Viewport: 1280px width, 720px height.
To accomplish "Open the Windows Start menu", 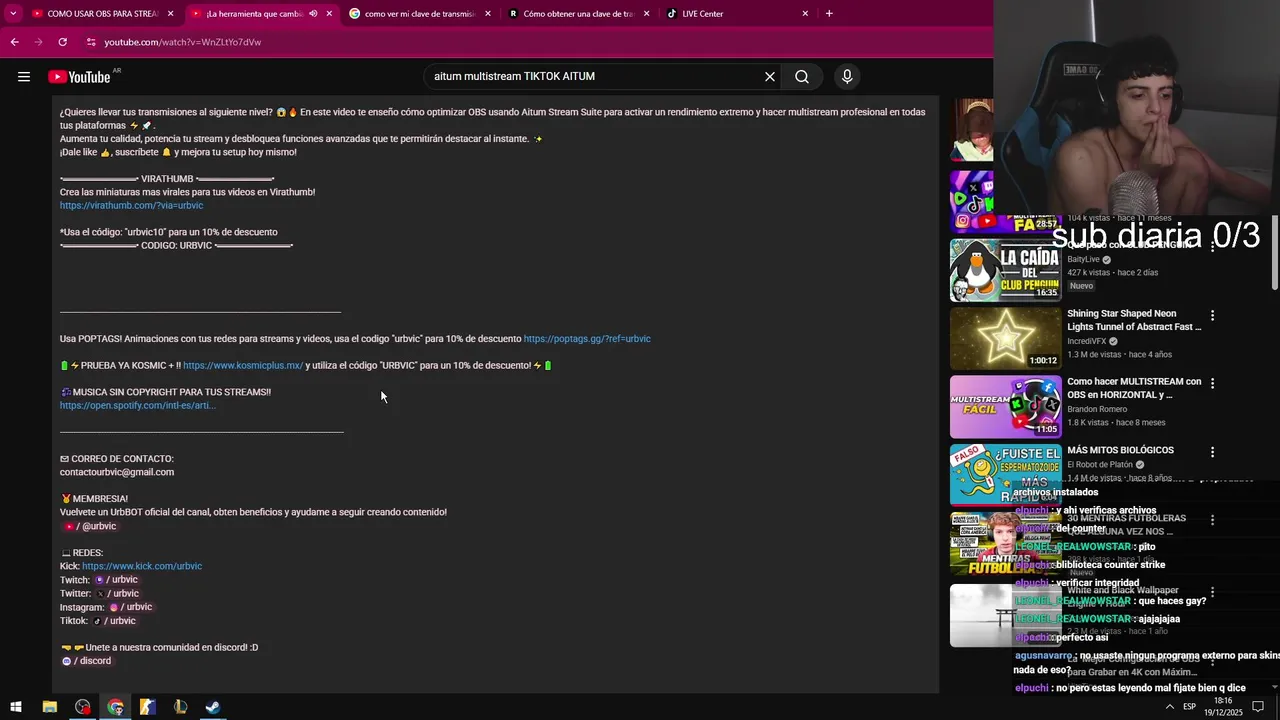I will [16, 707].
